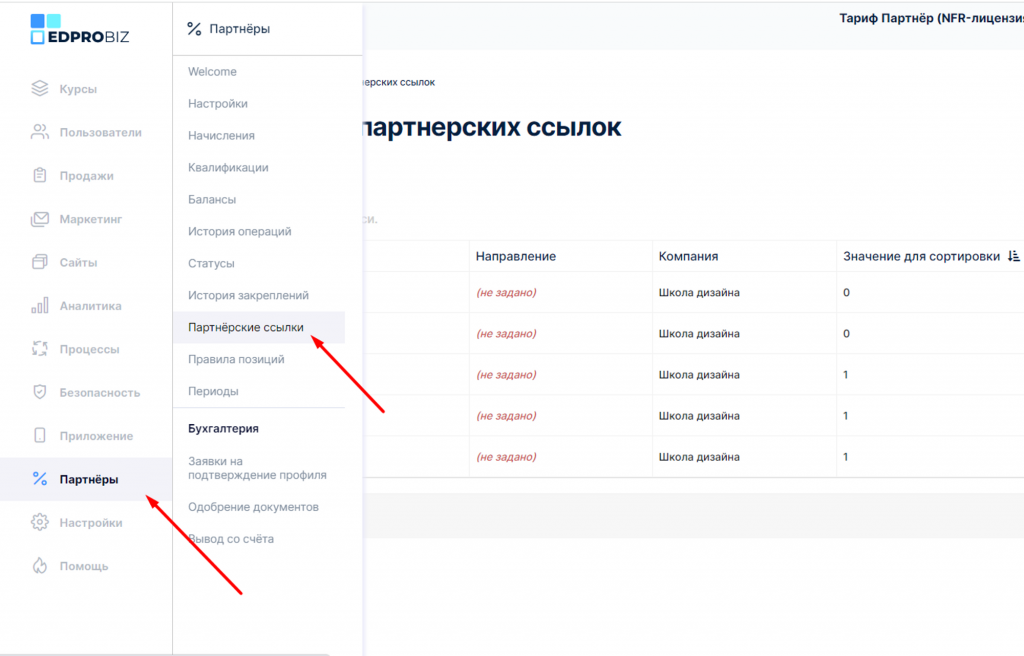The image size is (1024, 656).
Task: Click the Безопасность shield icon
Action: tap(40, 392)
